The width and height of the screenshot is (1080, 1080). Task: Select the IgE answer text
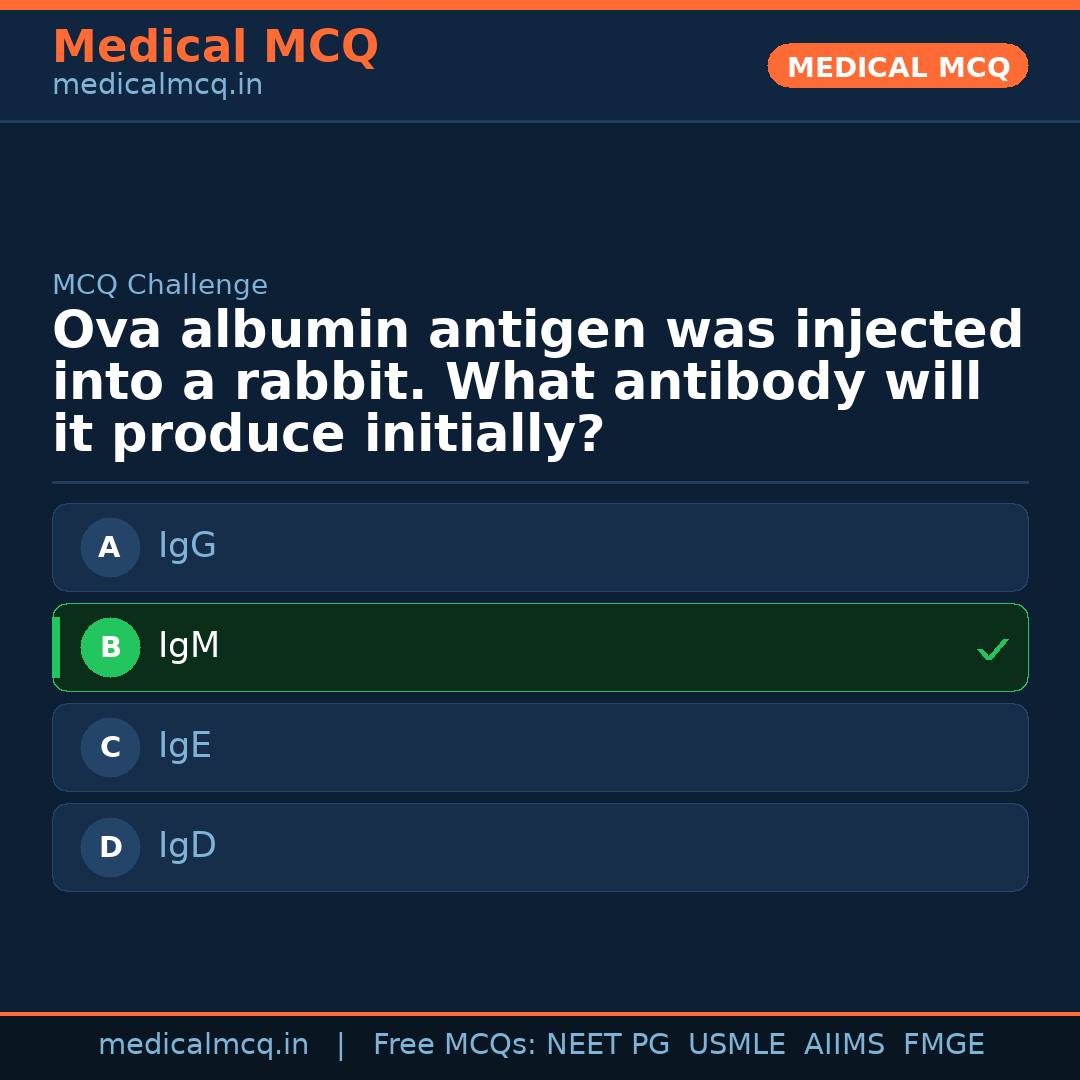[185, 746]
